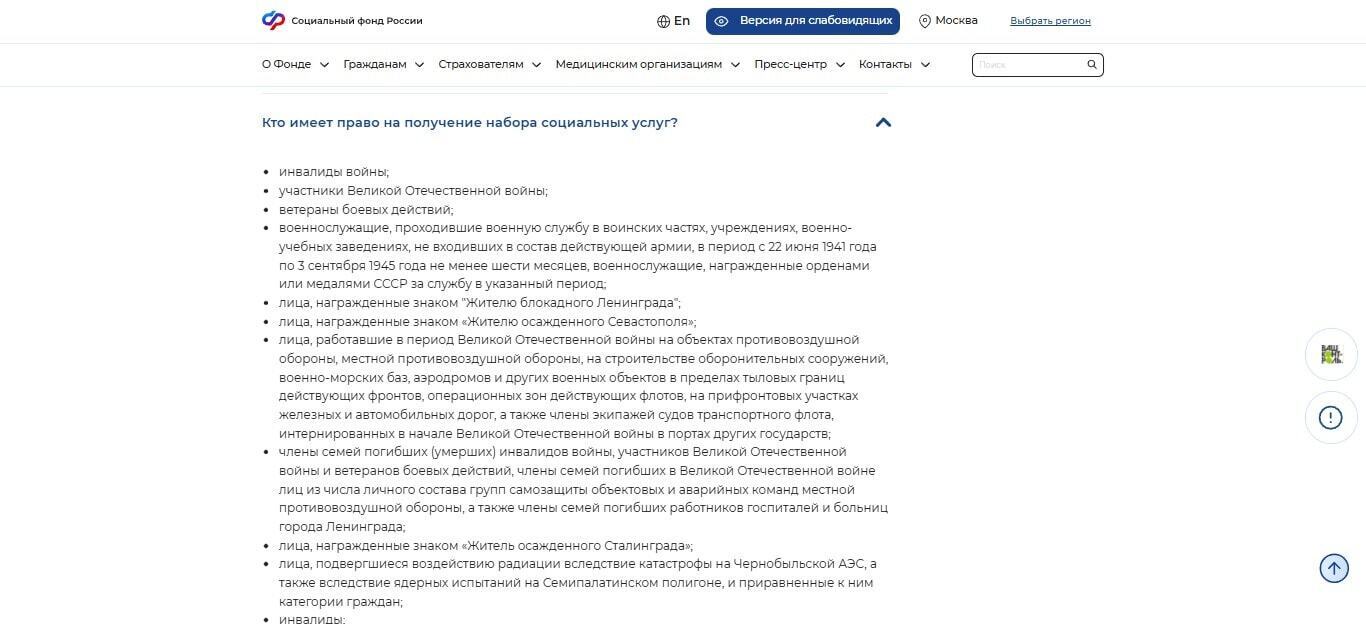The height and width of the screenshot is (624, 1366).
Task: Expand the О Фонде dropdown menu
Action: point(295,64)
